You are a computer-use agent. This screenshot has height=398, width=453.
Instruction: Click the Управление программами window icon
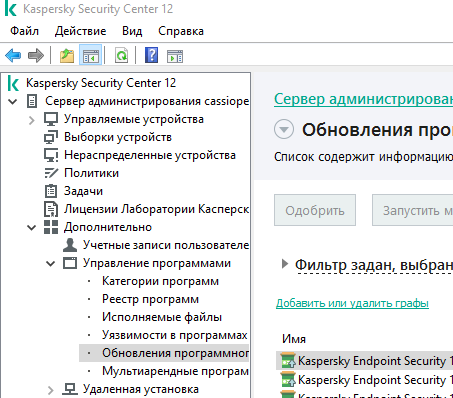[x=70, y=263]
